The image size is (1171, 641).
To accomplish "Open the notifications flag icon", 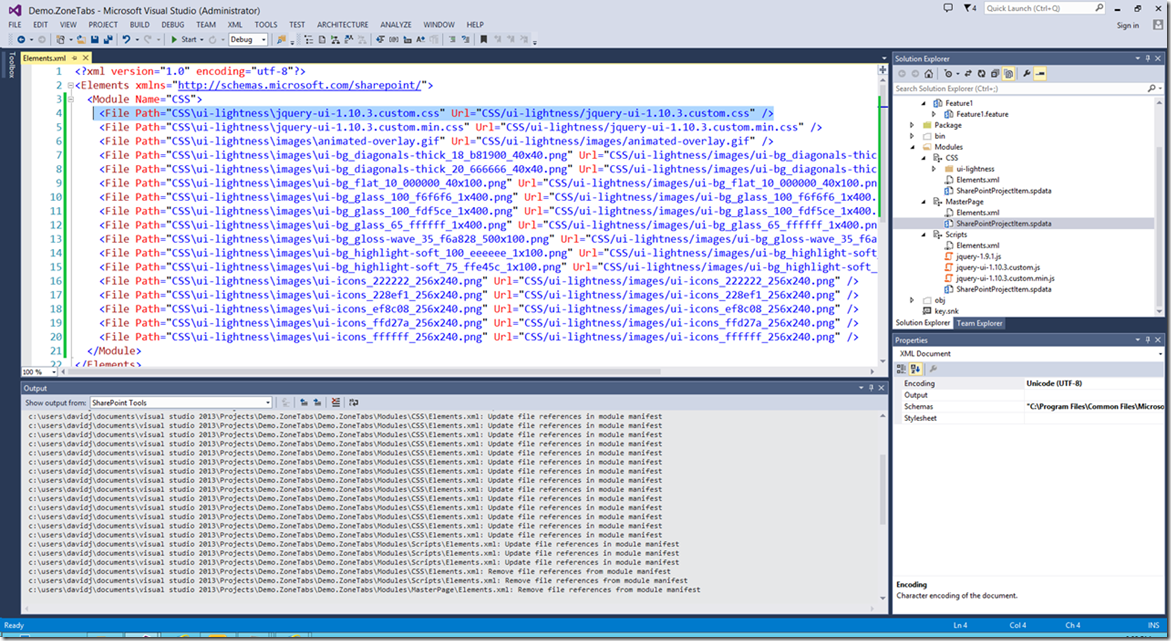I will [969, 8].
